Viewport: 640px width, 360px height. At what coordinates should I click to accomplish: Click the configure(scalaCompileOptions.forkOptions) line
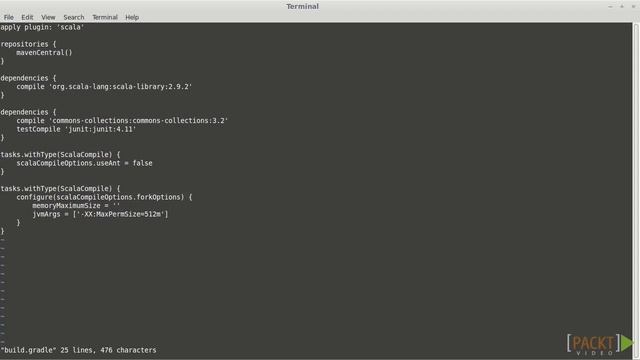(104, 197)
